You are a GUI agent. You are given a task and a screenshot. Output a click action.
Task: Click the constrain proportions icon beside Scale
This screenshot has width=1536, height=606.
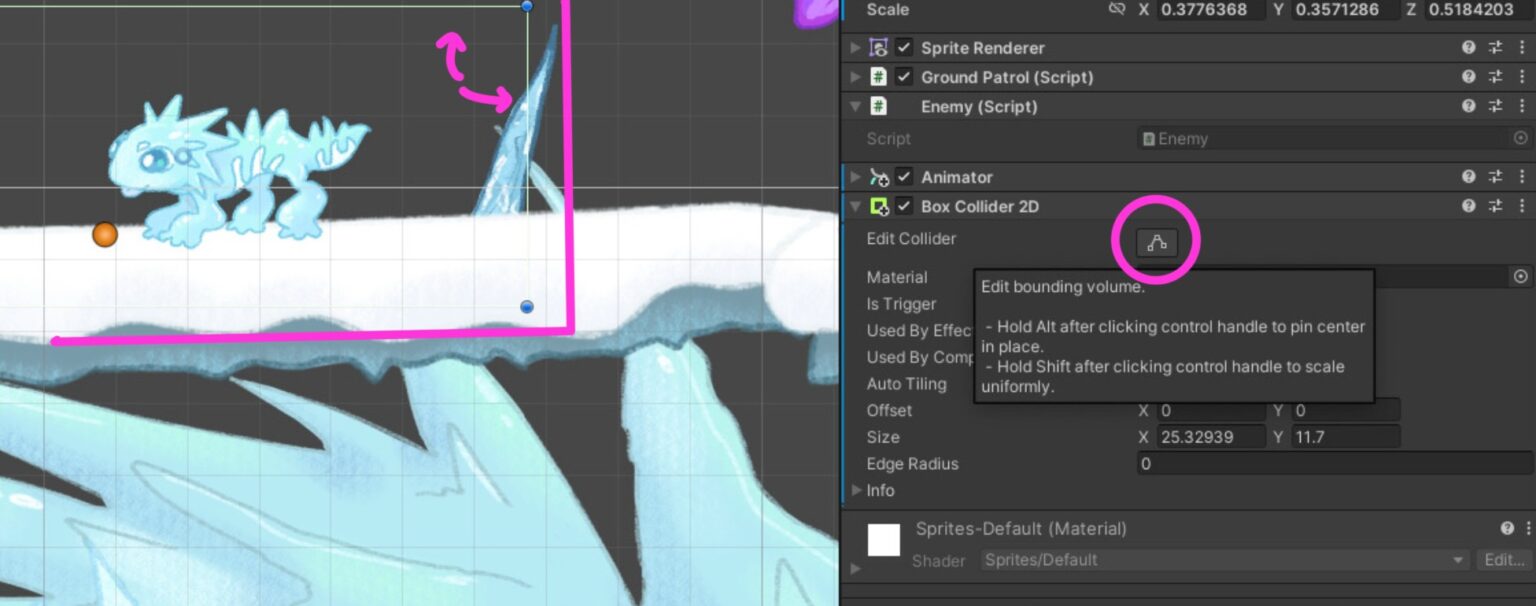pos(1118,10)
